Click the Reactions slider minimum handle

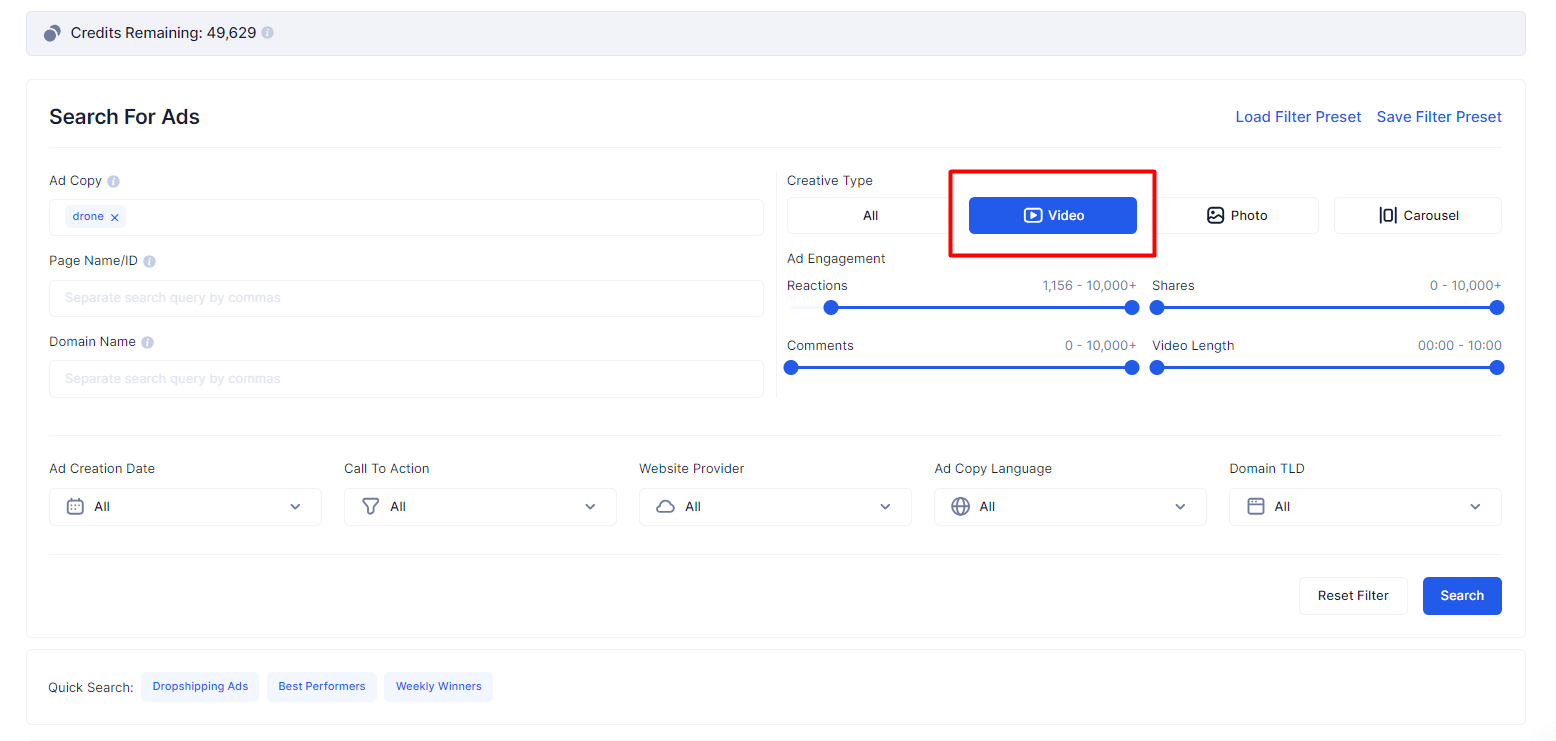830,308
